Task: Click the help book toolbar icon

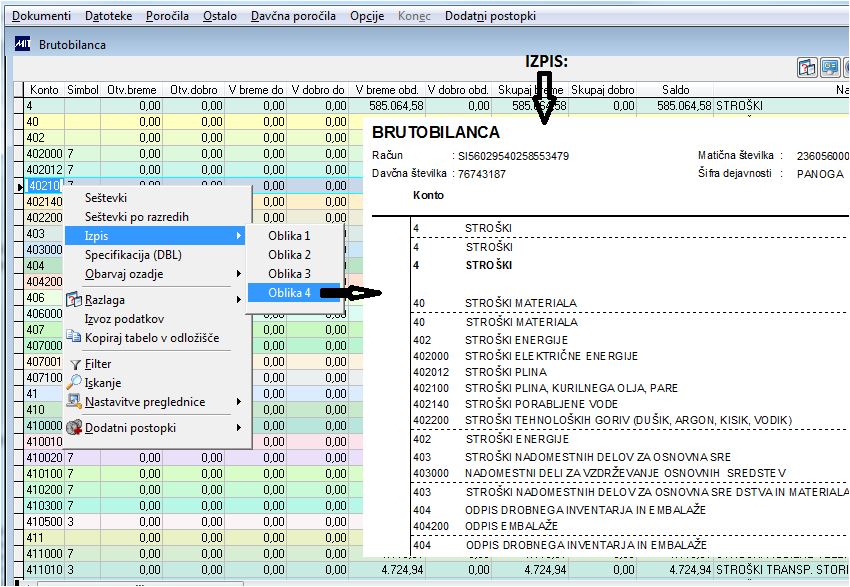Action: (807, 67)
